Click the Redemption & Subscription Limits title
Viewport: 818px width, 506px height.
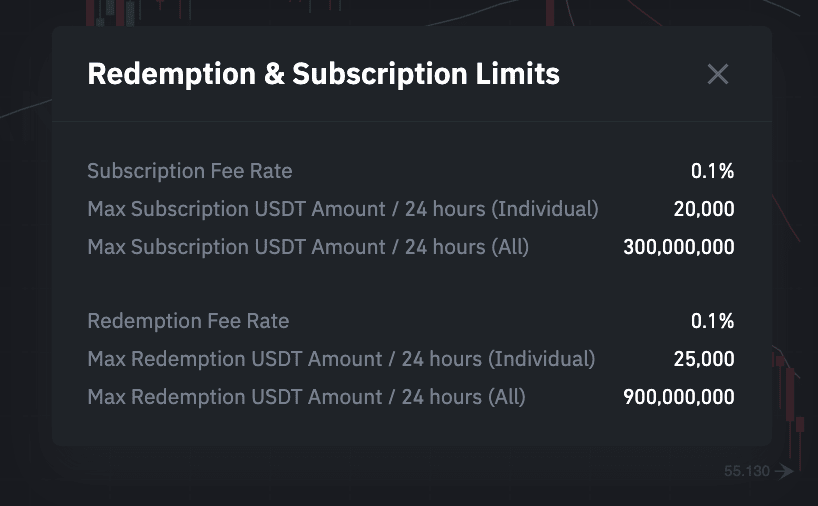click(x=323, y=74)
